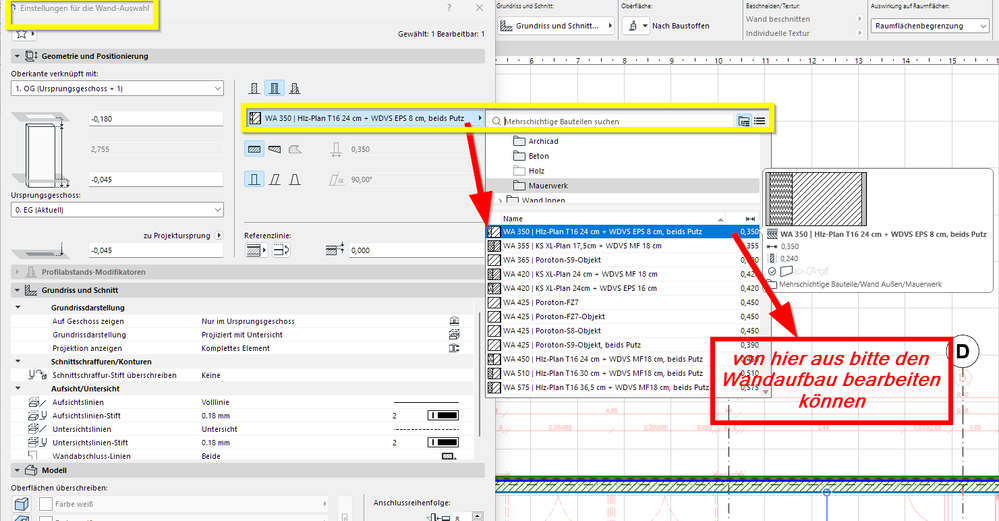Select 'WA 420 | KS XL-Plan 24 cm + WDVS MF 18 cm'

pyautogui.click(x=624, y=274)
